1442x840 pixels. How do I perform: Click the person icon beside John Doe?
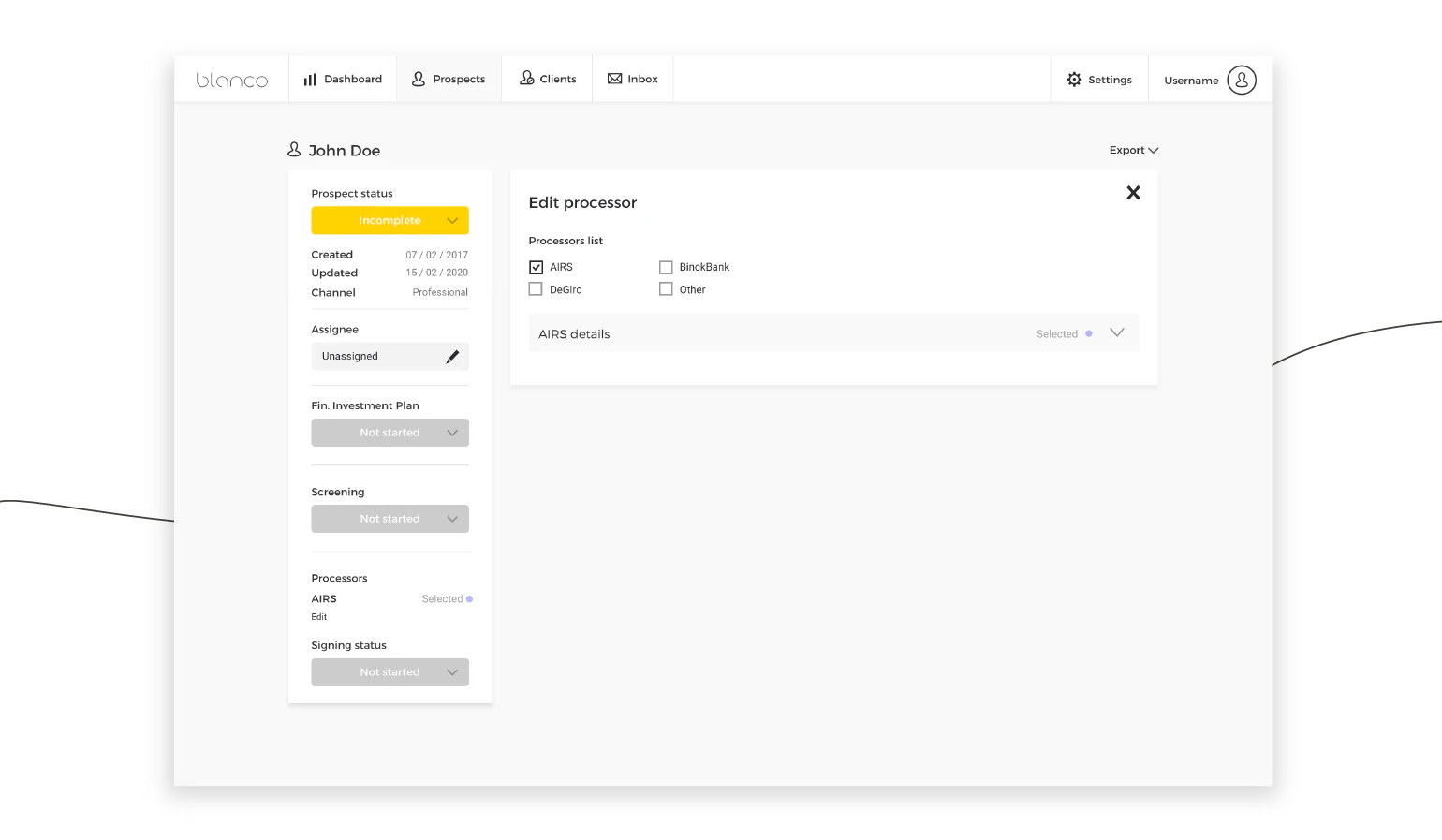click(294, 149)
